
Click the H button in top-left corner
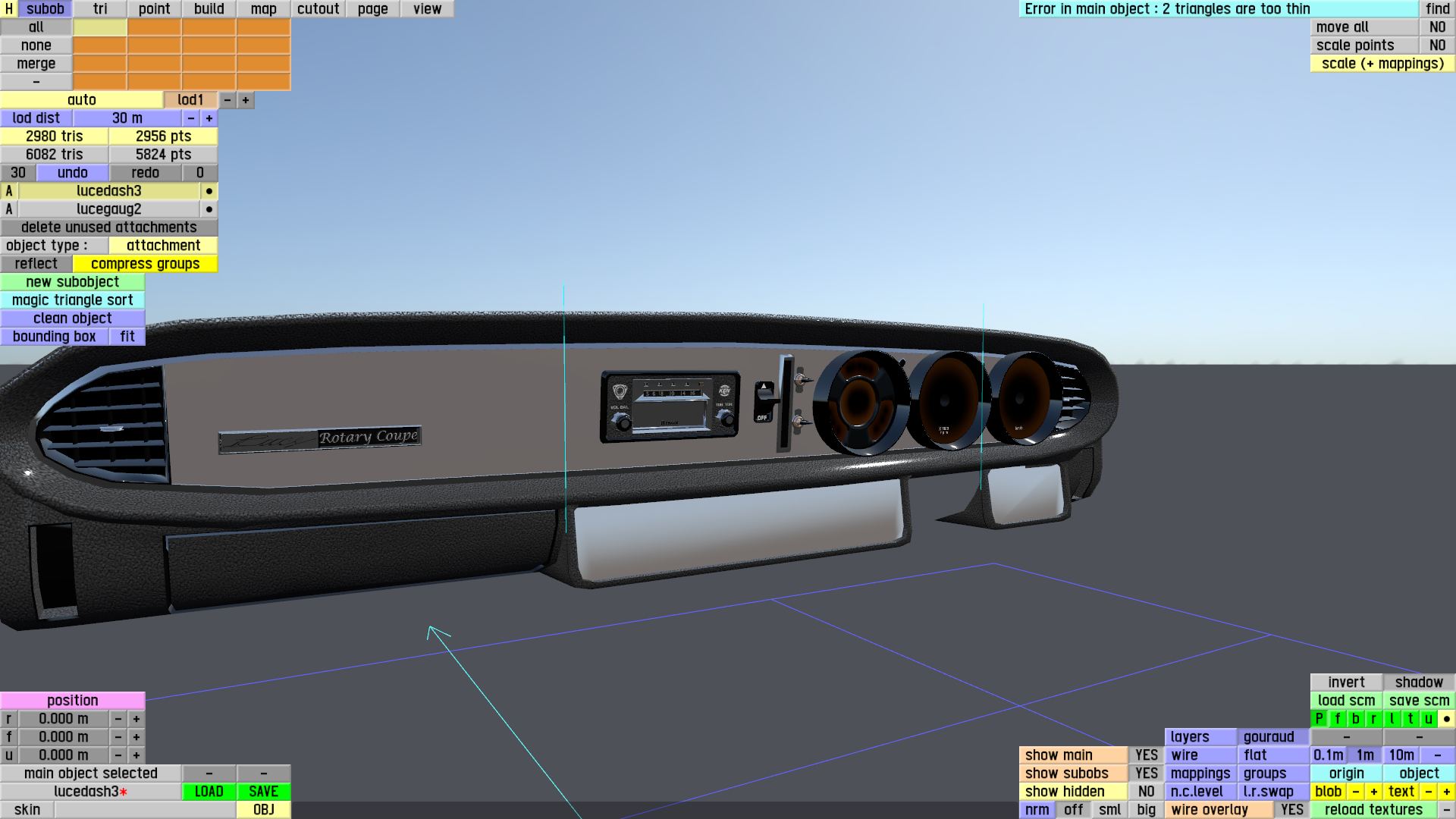tap(9, 9)
